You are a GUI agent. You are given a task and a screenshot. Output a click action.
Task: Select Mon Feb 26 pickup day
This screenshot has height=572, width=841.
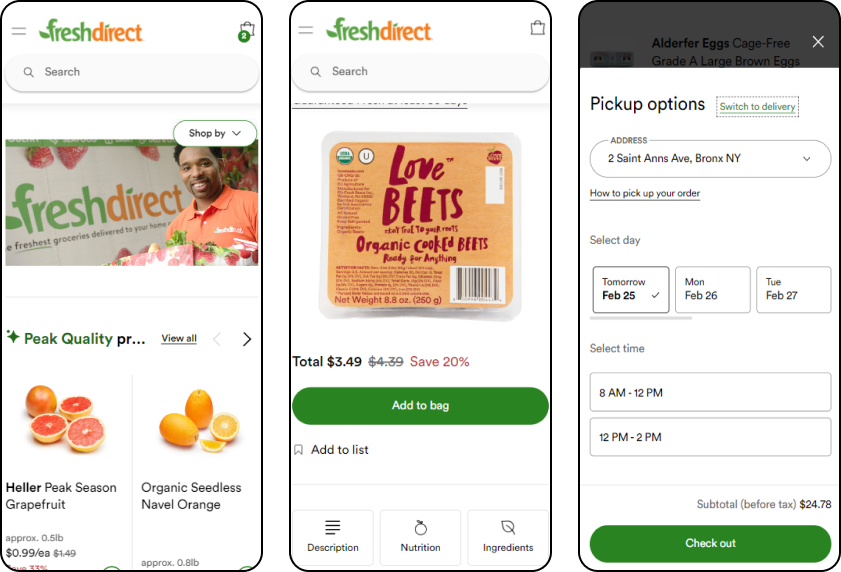[712, 289]
